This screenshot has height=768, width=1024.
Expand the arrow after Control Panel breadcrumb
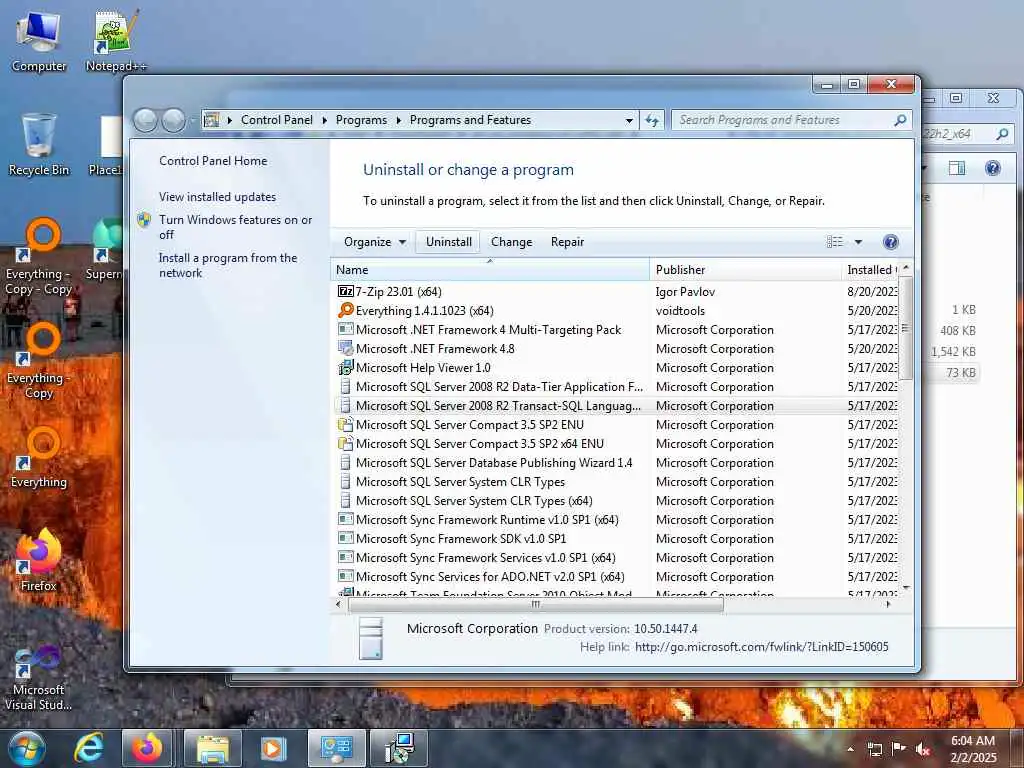(325, 120)
